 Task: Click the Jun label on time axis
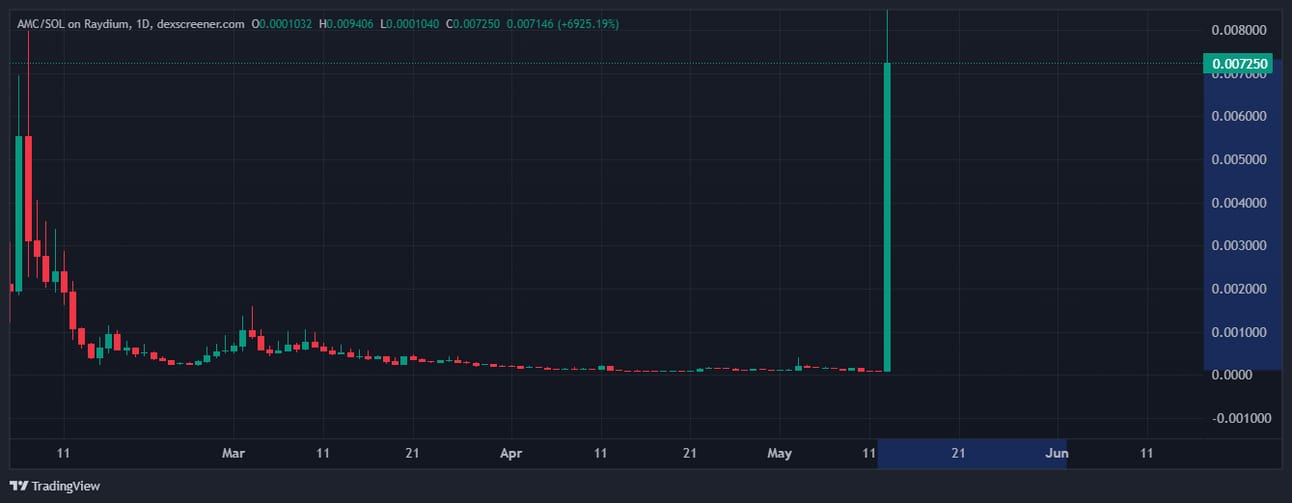[x=1056, y=453]
